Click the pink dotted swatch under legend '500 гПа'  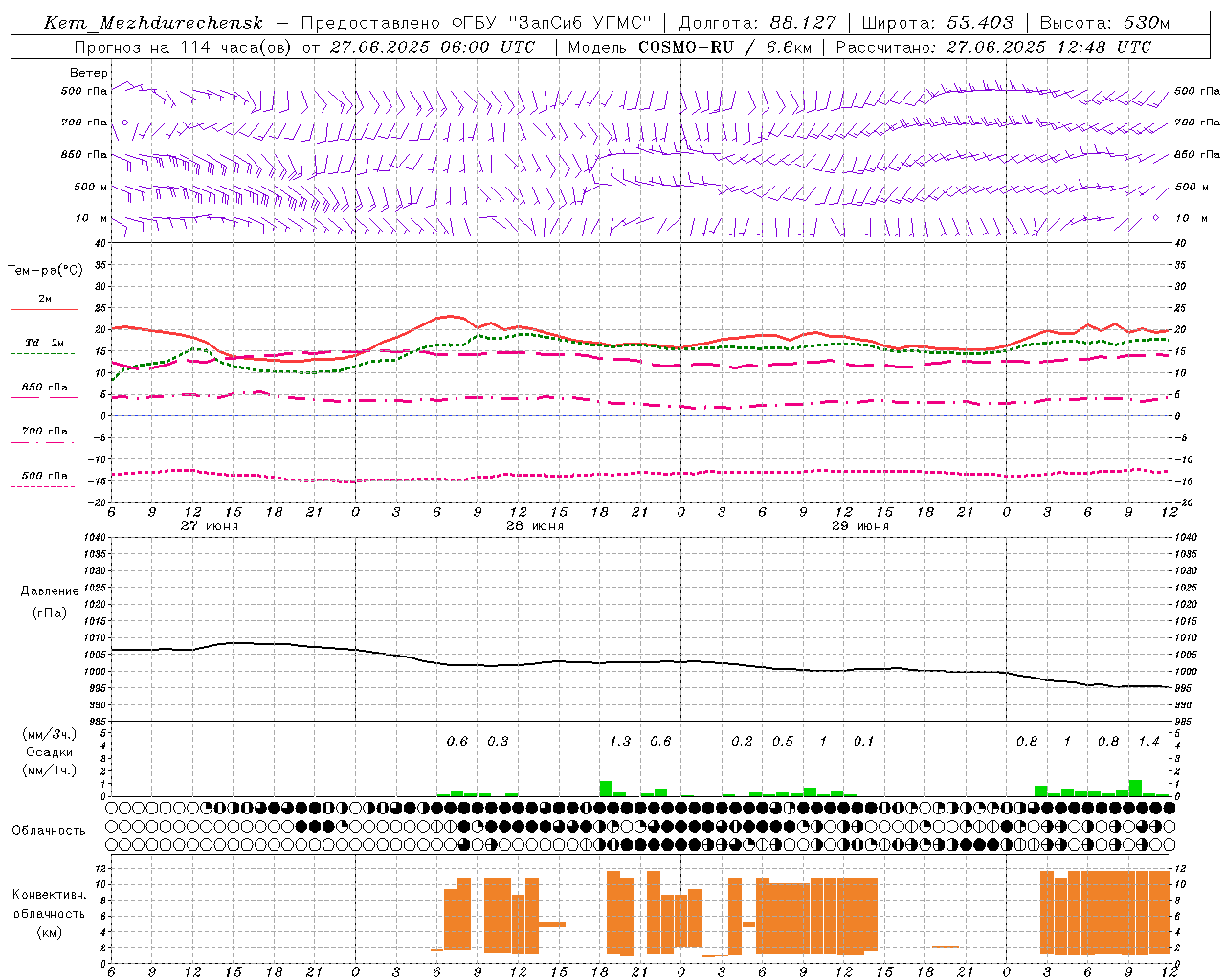pyautogui.click(x=42, y=486)
